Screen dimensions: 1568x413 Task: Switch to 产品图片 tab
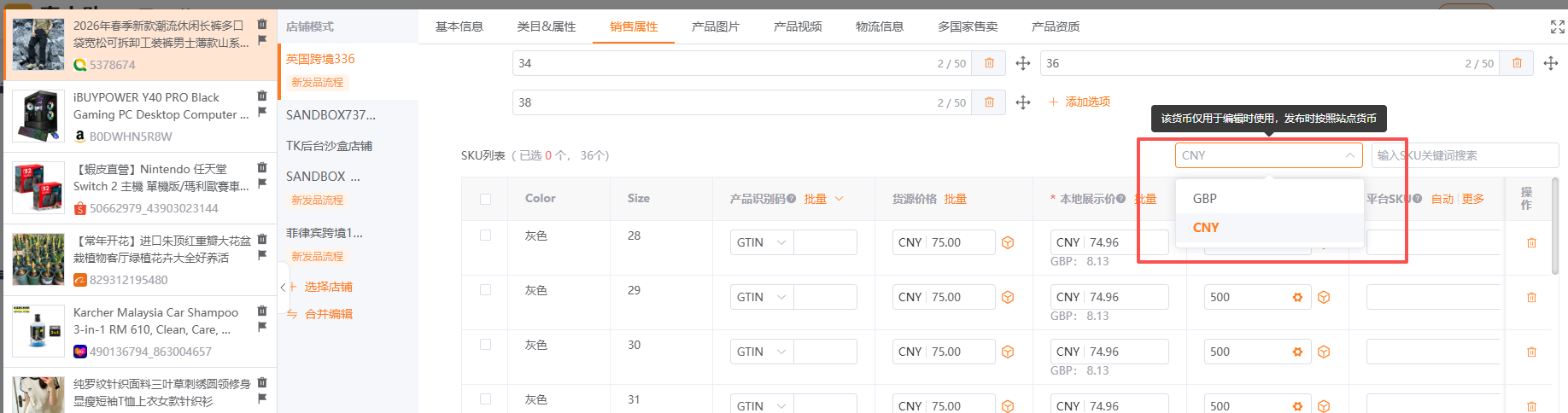(x=716, y=26)
